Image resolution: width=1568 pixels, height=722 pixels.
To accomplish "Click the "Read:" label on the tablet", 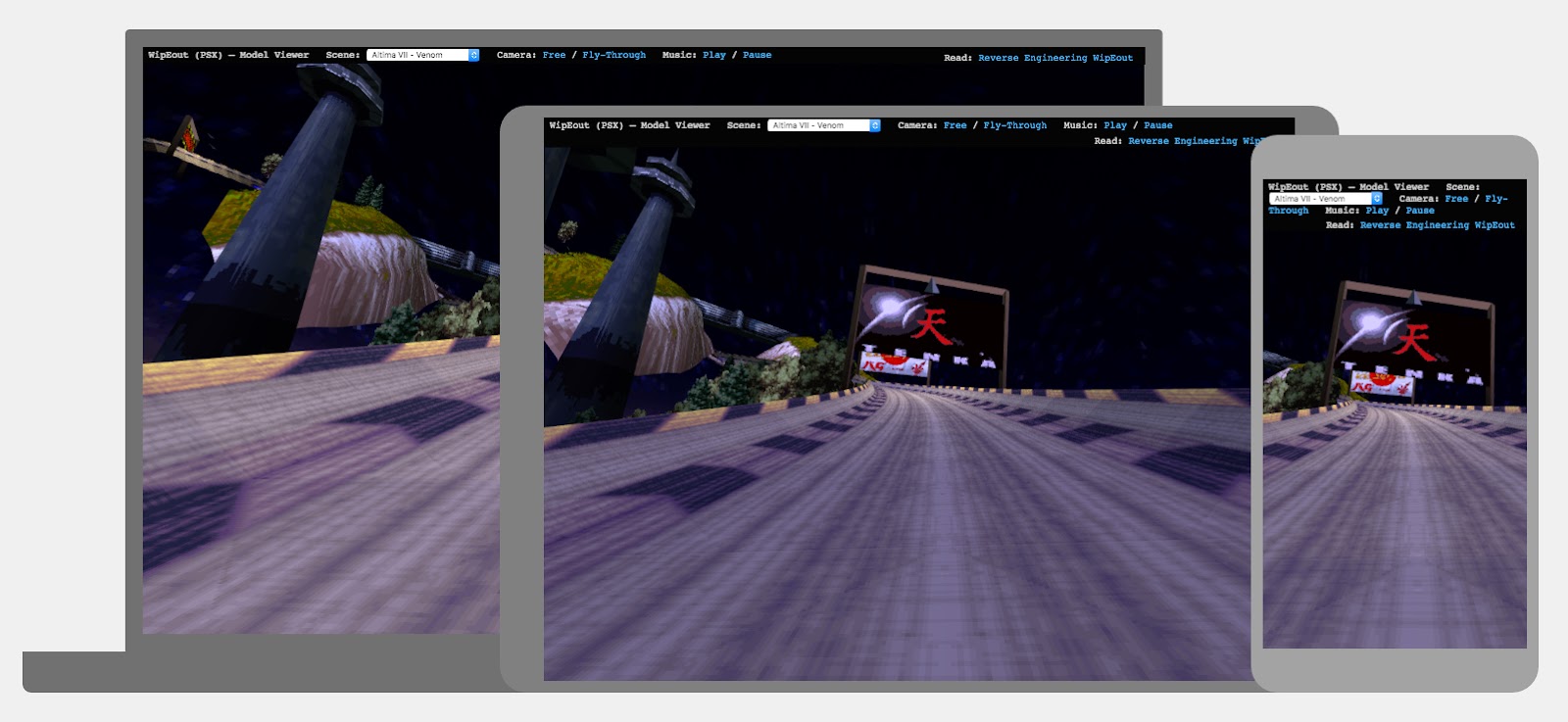I will coord(1108,141).
